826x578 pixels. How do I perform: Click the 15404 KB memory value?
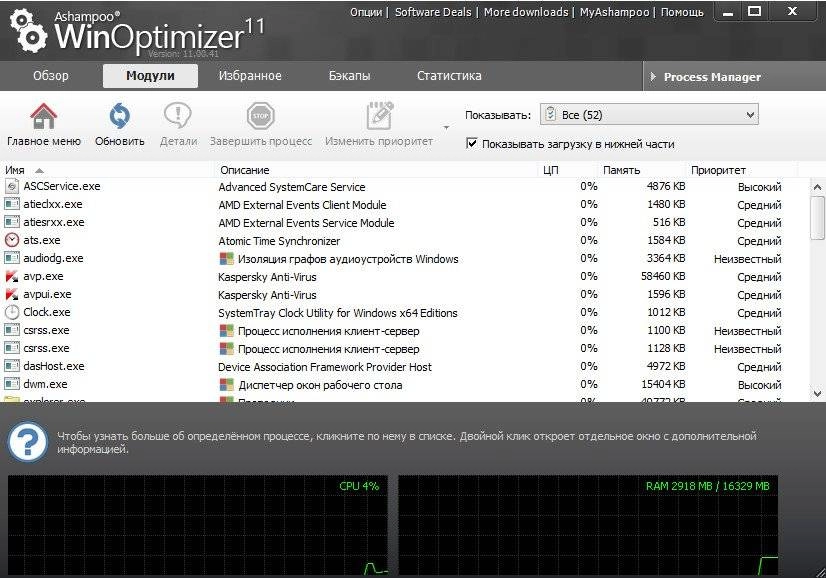coord(663,384)
